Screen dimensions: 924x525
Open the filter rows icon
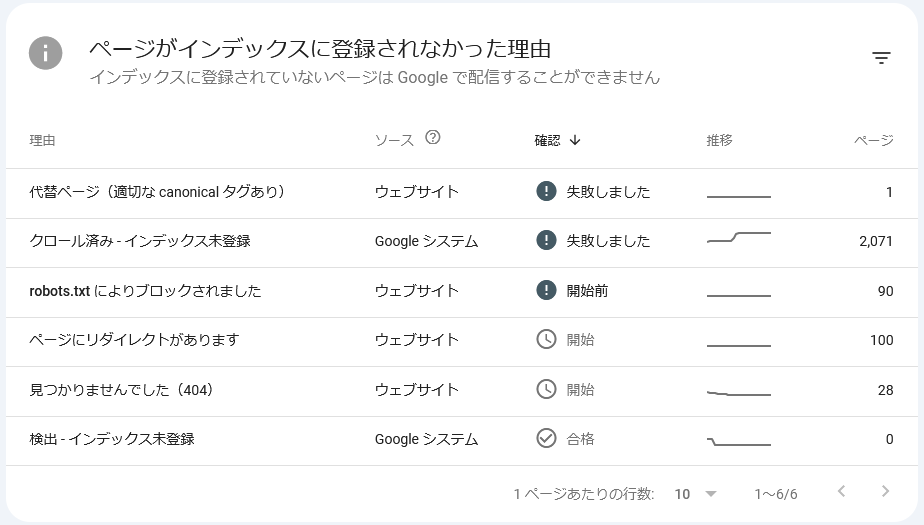881,58
